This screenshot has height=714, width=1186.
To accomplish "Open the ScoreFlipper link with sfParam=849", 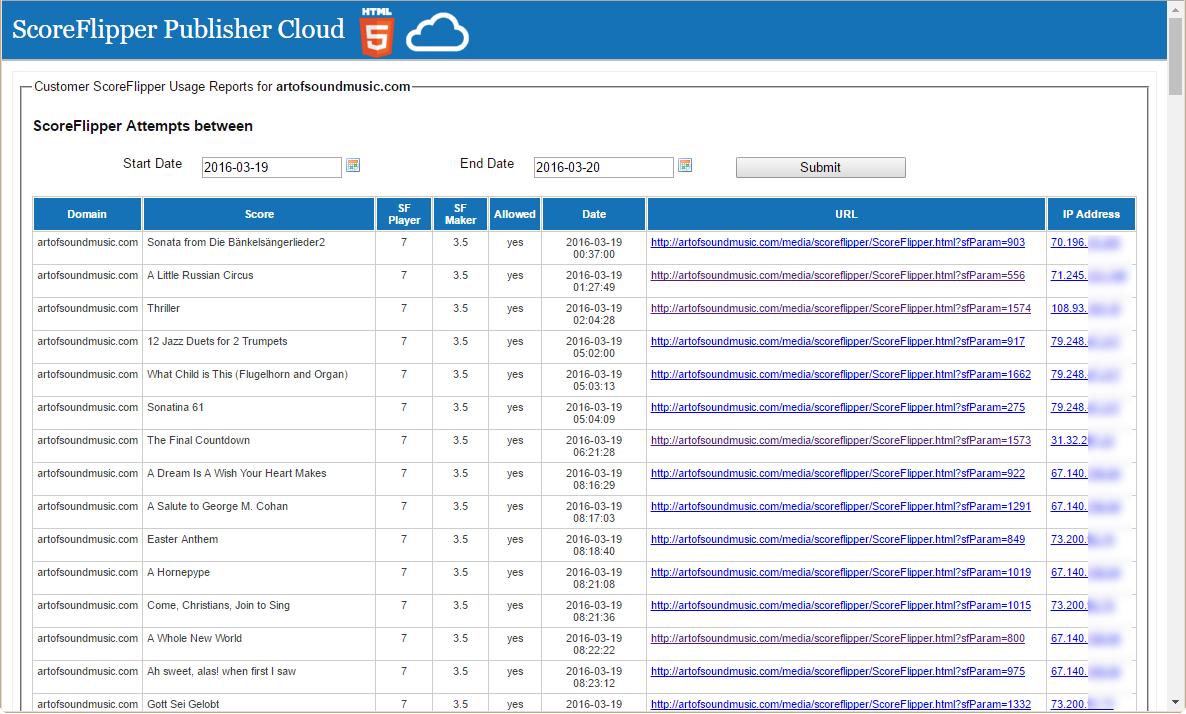I will coord(837,540).
